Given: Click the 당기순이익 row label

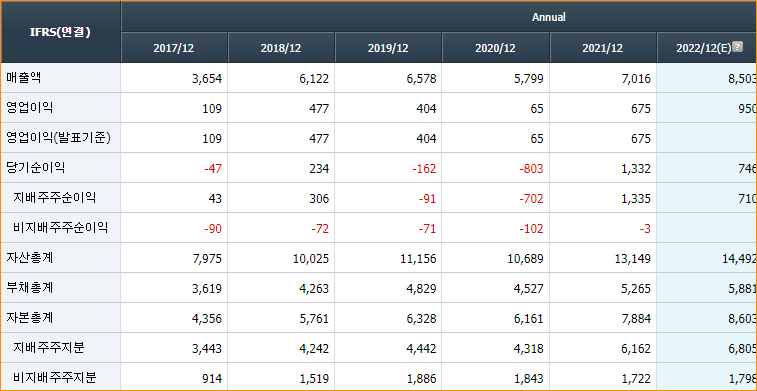Looking at the screenshot, I should coord(35,168).
